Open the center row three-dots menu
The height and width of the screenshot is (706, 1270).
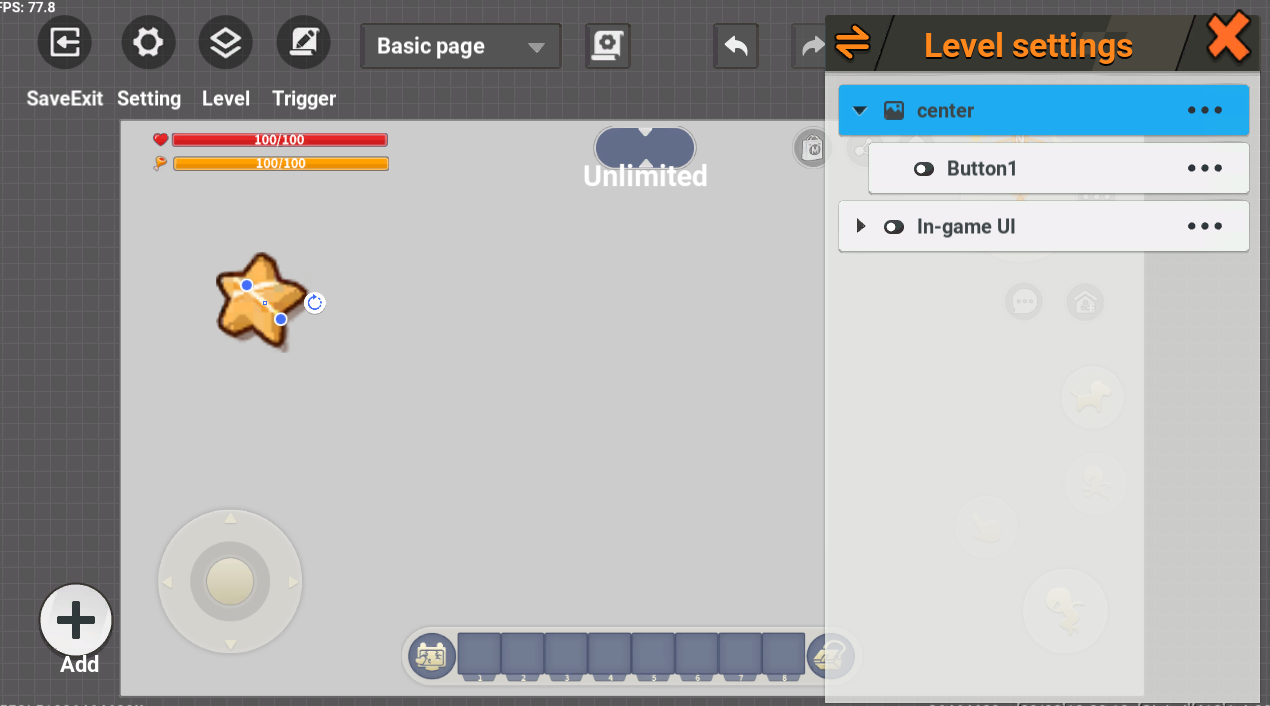point(1204,111)
